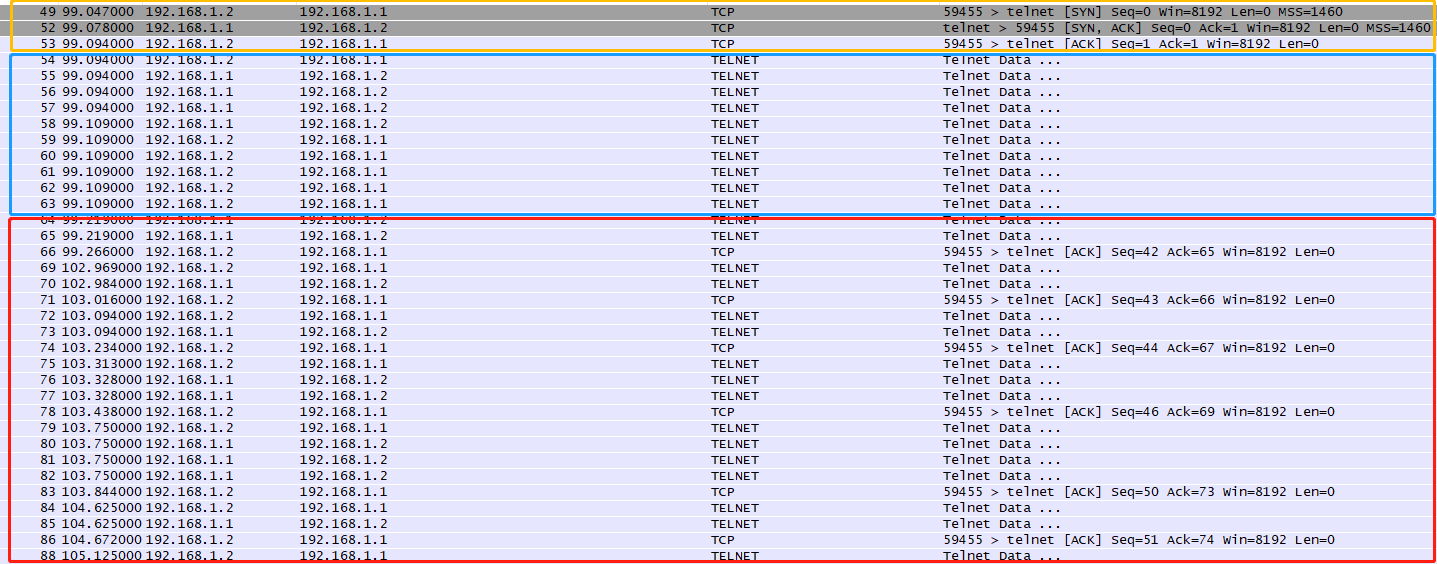Click TCP packet 78 with Ack=69

pyautogui.click(x=700, y=412)
